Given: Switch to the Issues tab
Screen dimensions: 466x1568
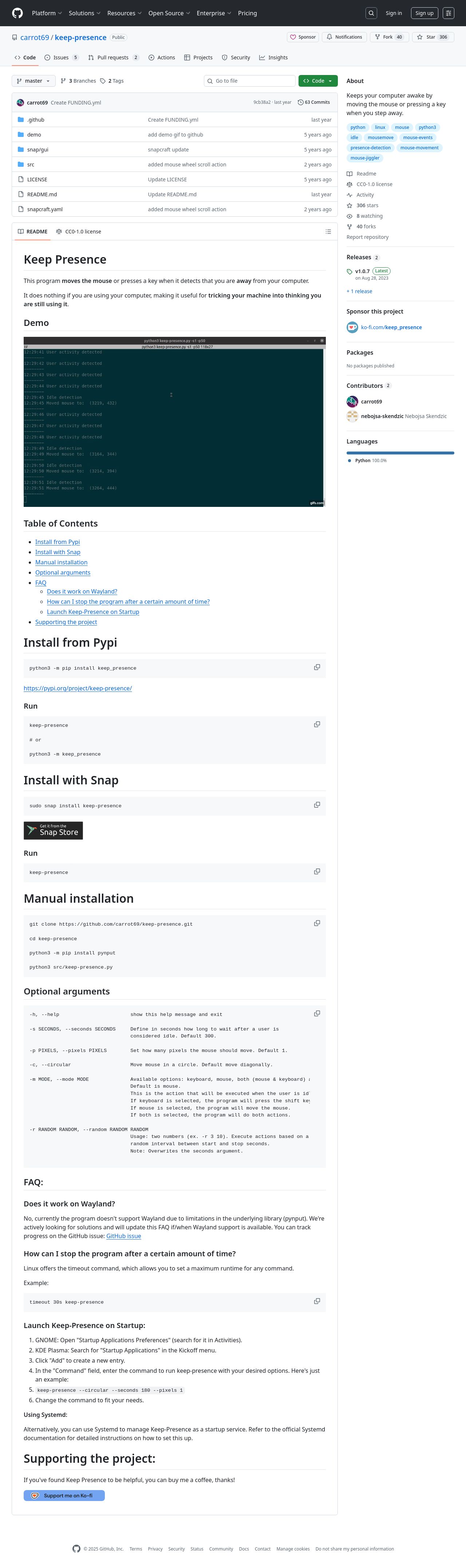Looking at the screenshot, I should 62,58.
